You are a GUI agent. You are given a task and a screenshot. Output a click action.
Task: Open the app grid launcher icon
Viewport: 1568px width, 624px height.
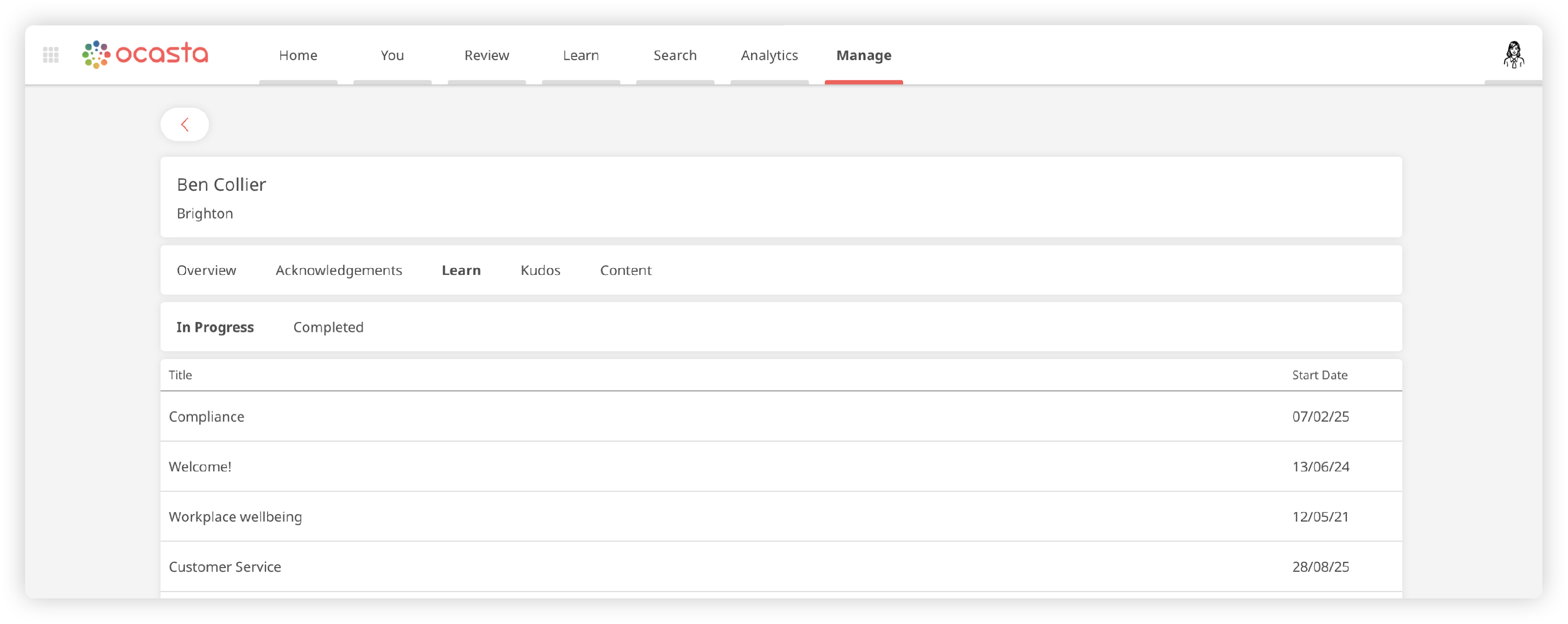click(51, 55)
